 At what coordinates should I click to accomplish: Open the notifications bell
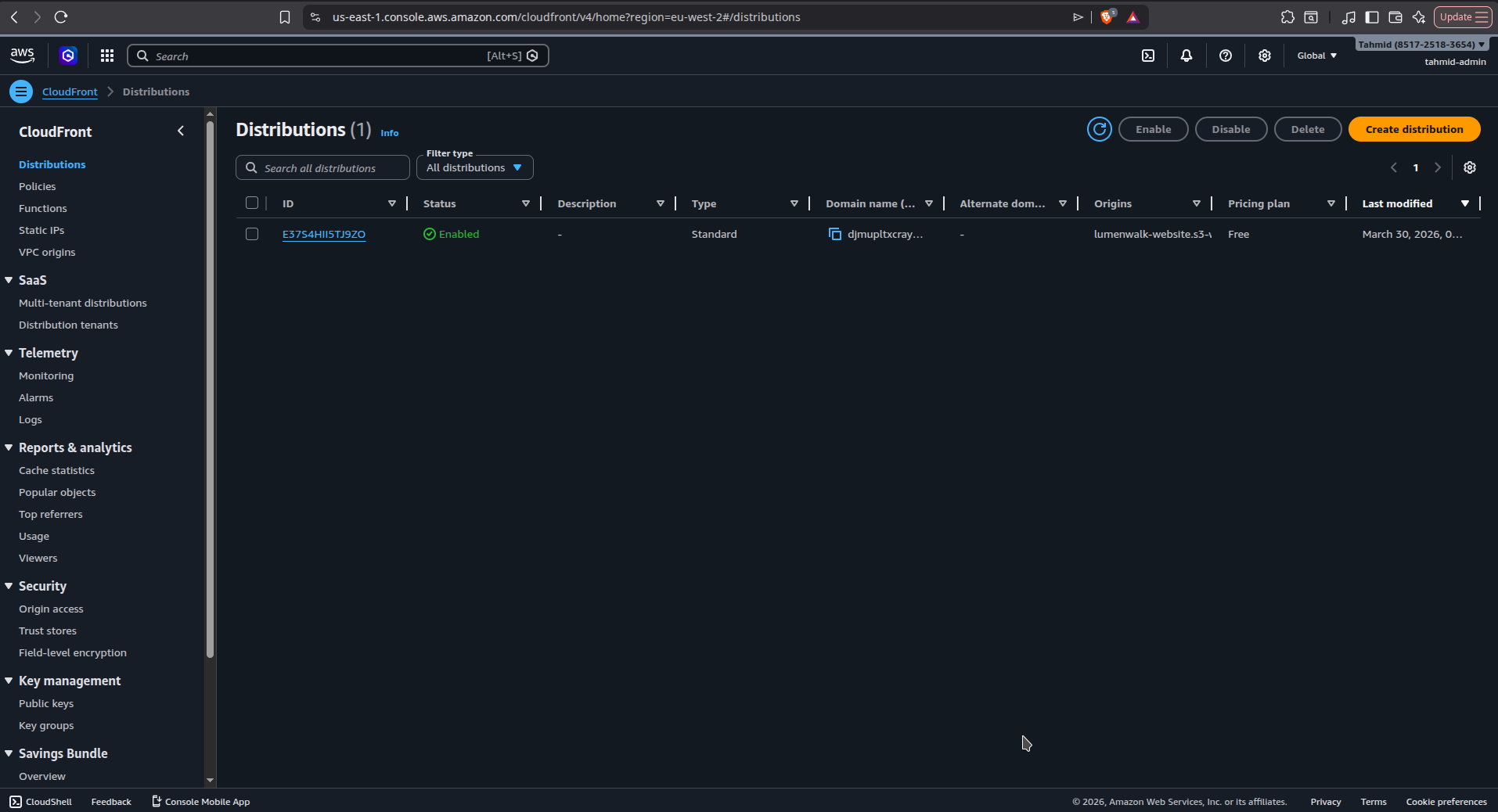pos(1187,56)
